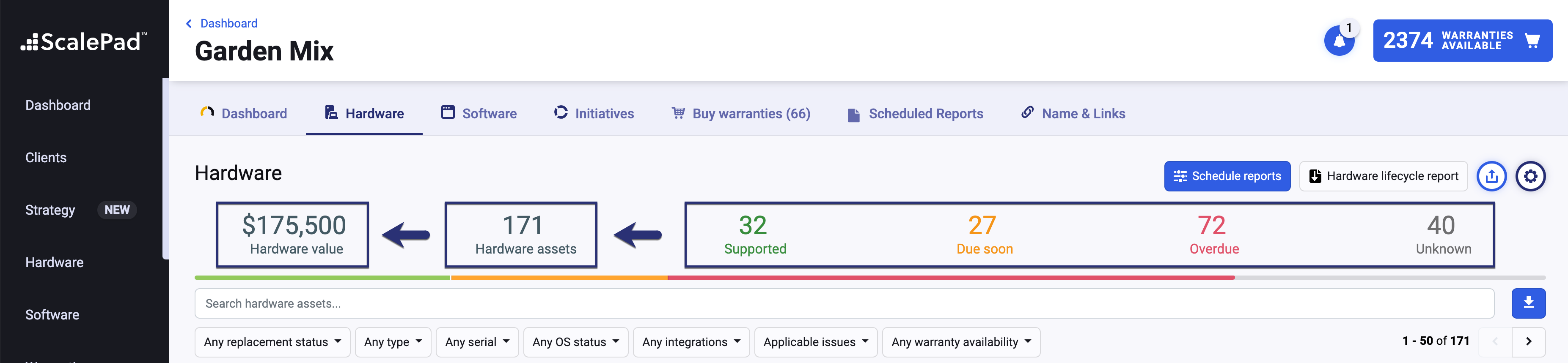Image resolution: width=1568 pixels, height=363 pixels.
Task: Click the red overdue progress segment
Action: tap(951, 277)
